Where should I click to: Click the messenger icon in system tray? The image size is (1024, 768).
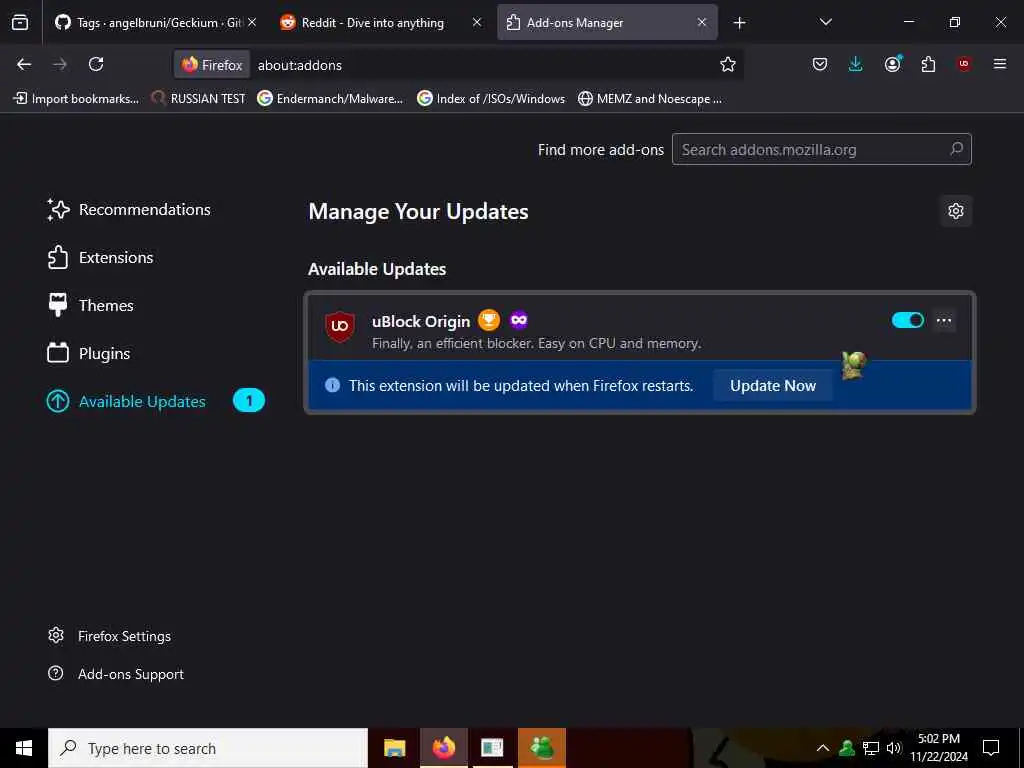847,748
